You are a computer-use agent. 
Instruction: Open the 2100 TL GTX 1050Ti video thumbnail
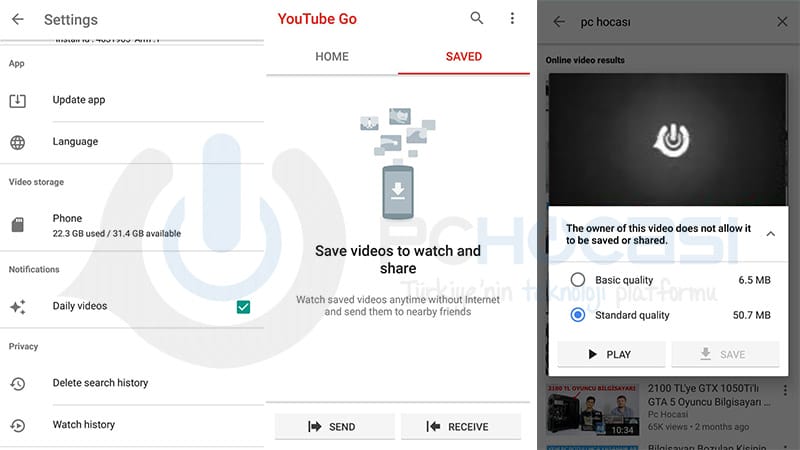(x=581, y=410)
